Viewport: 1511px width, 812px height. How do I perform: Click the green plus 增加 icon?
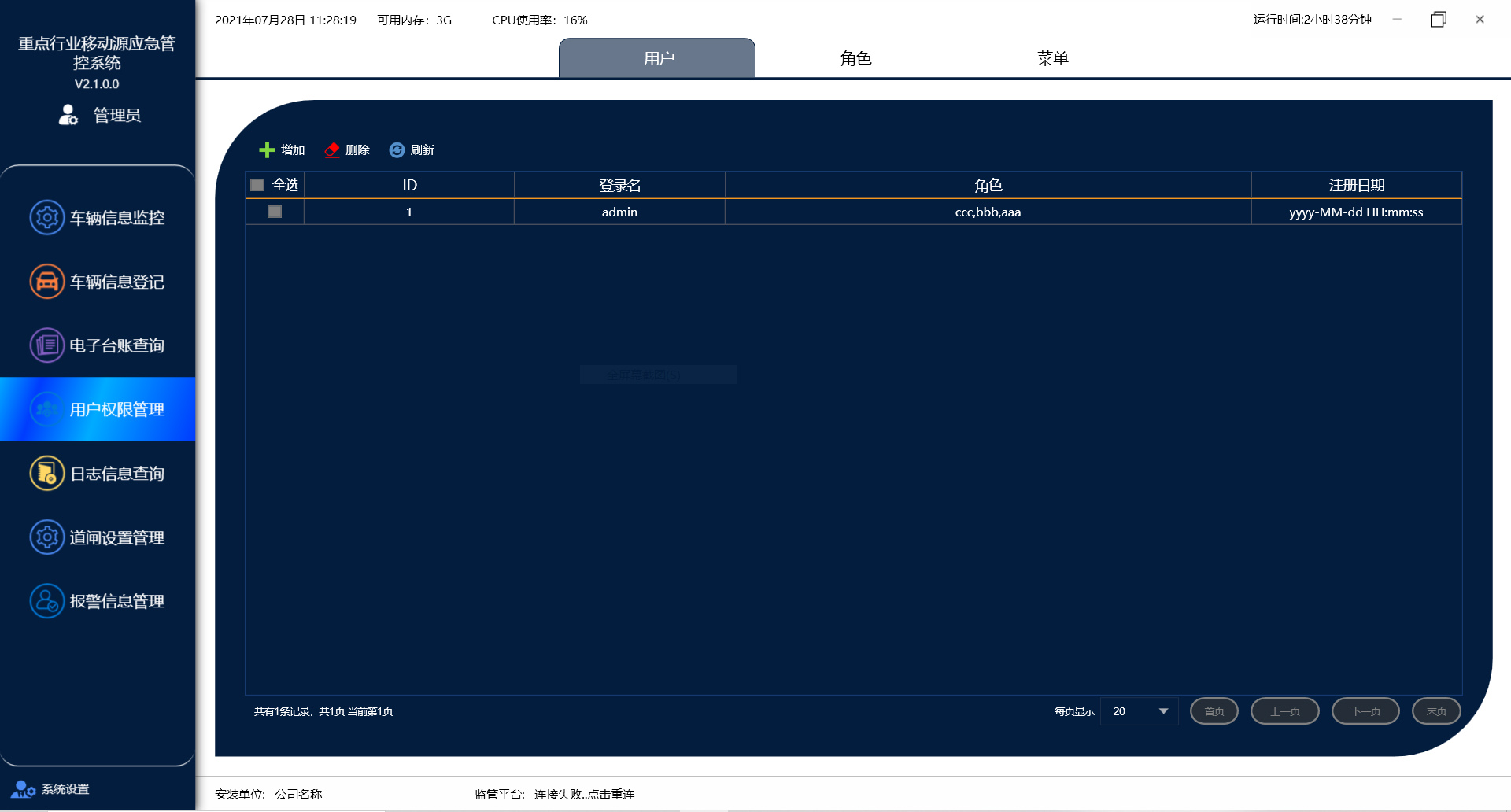tap(267, 150)
